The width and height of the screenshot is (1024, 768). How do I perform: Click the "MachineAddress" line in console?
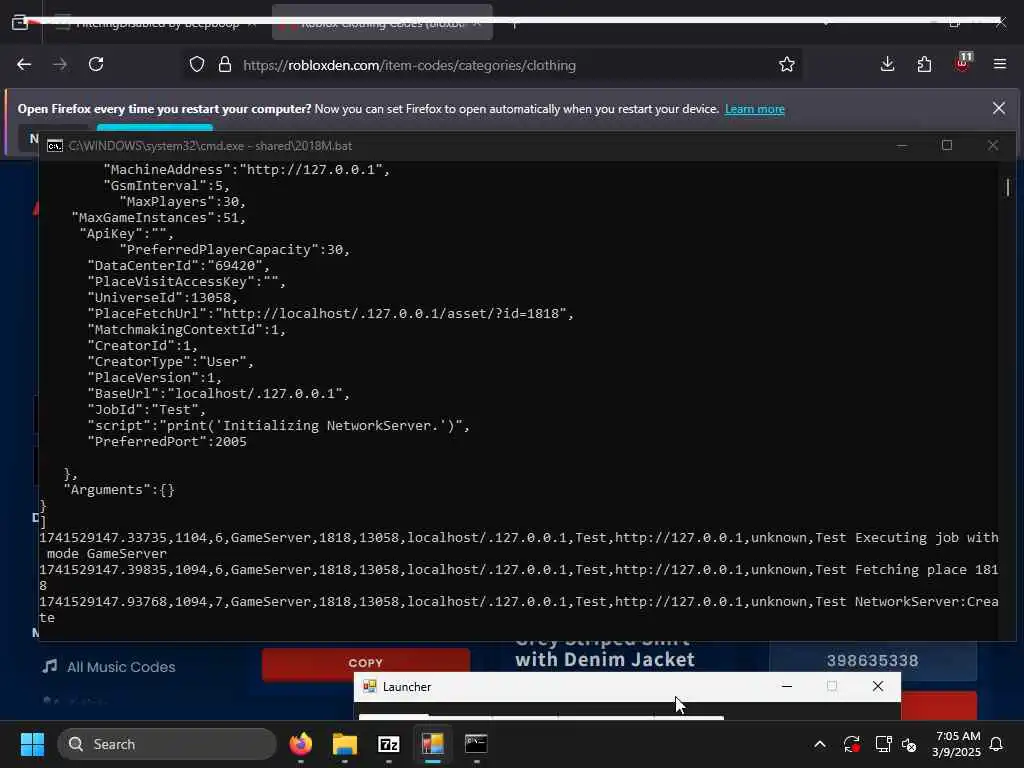(x=247, y=169)
